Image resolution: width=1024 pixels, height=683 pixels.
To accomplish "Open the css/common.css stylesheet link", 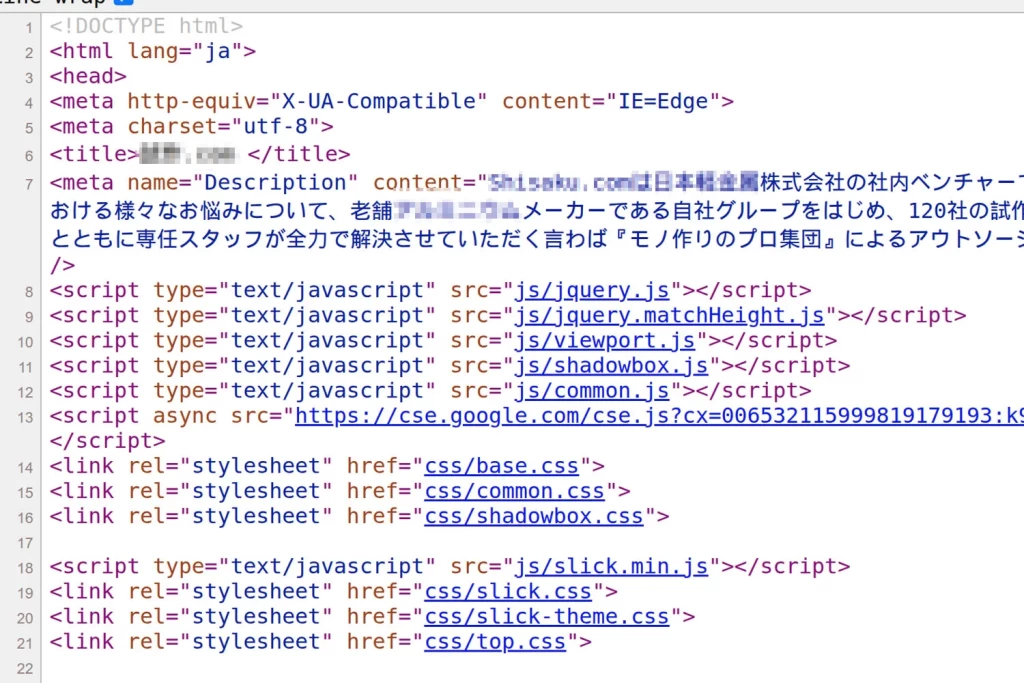I will tap(515, 490).
